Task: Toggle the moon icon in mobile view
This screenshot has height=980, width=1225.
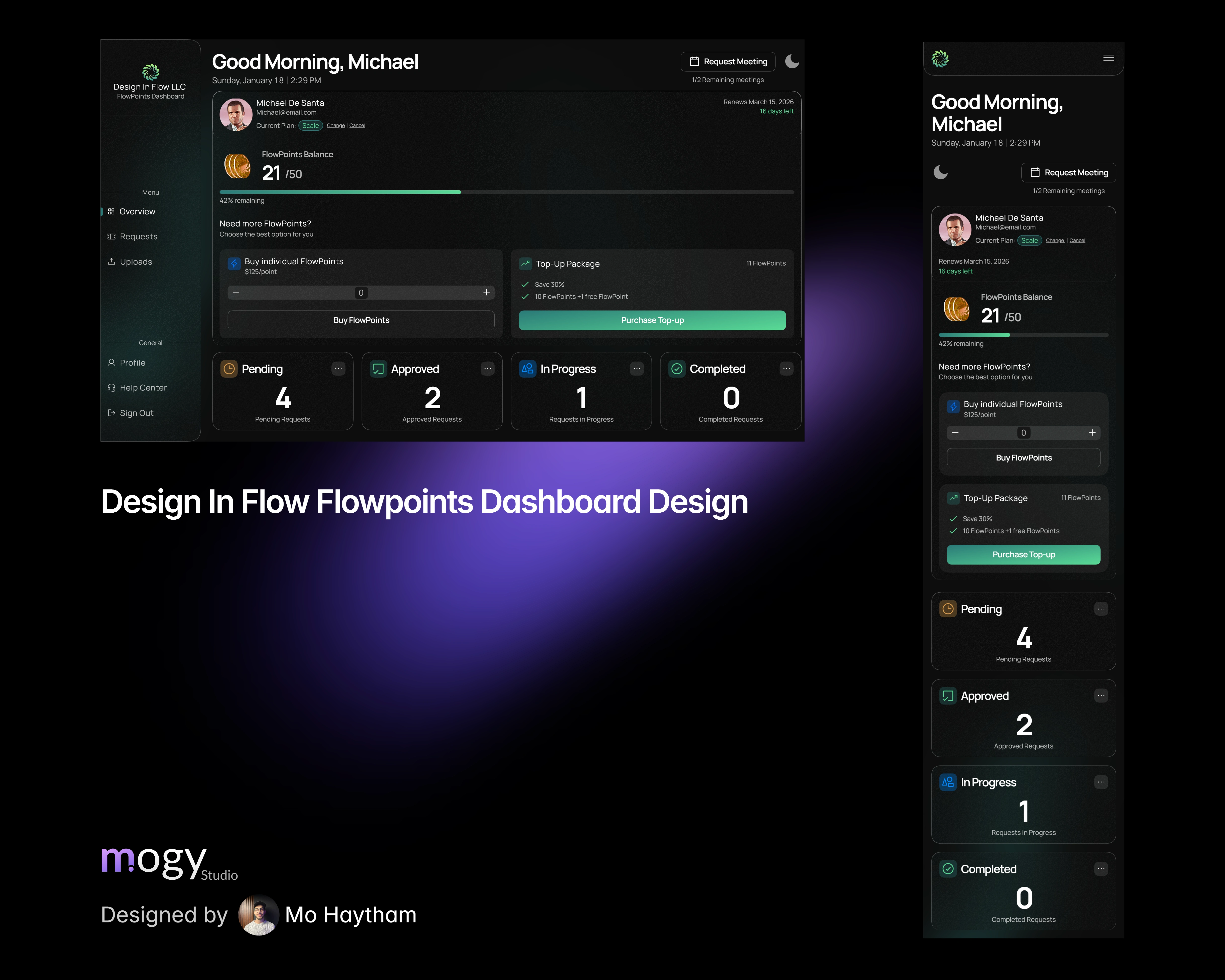Action: point(940,172)
